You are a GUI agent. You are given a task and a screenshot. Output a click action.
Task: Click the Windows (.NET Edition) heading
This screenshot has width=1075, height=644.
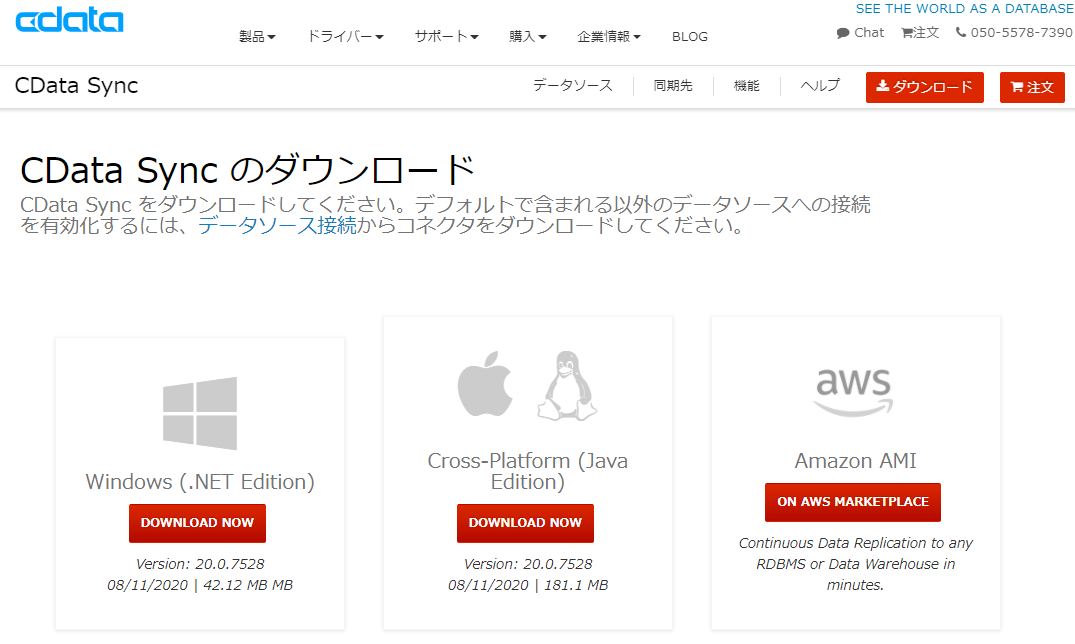pos(200,481)
